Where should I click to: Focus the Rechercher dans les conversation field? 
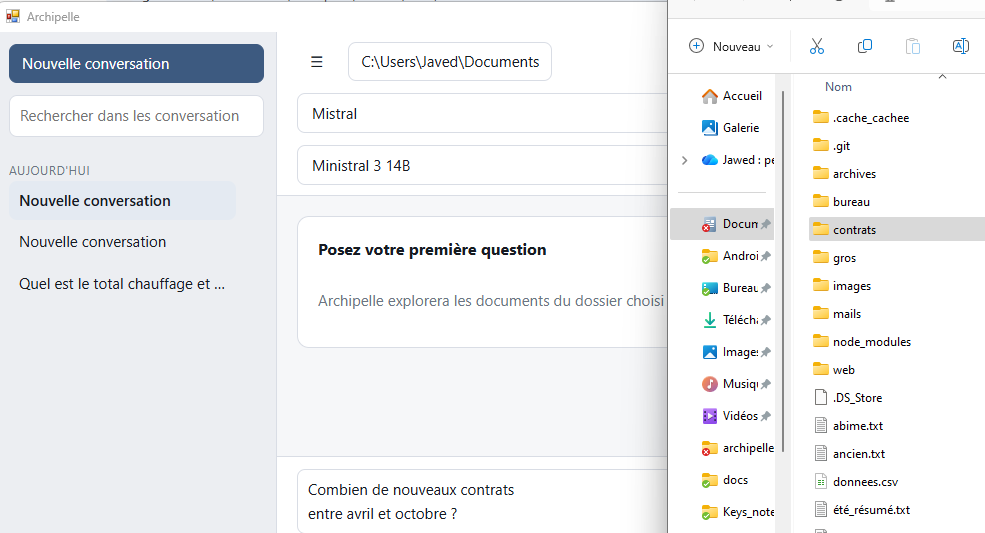coord(136,116)
